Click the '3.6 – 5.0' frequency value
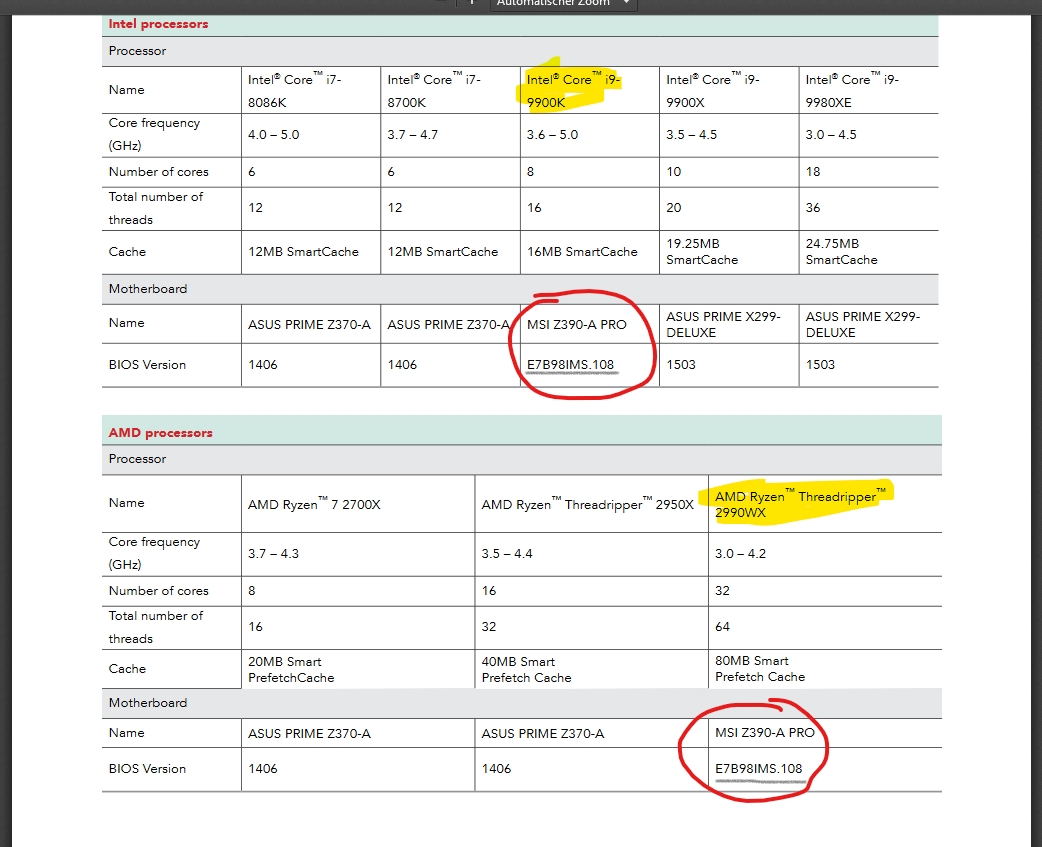 pos(552,135)
